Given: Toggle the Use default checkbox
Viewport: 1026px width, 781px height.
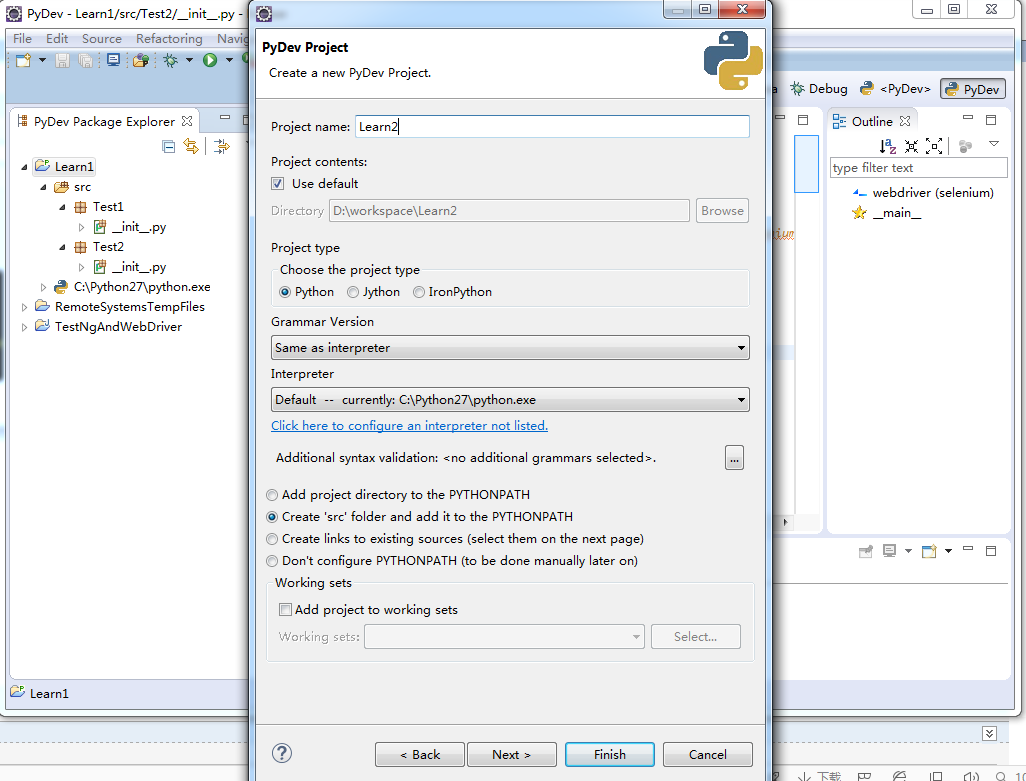Looking at the screenshot, I should tap(277, 184).
